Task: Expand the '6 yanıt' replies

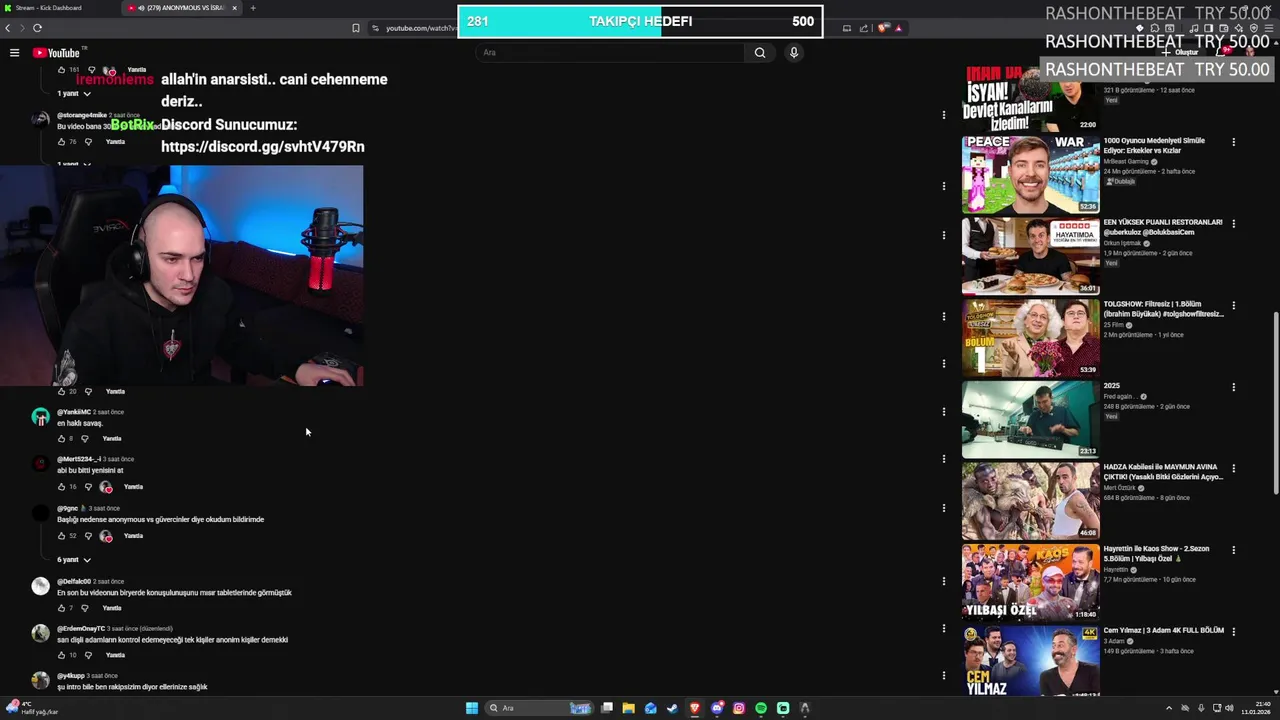Action: click(x=74, y=560)
